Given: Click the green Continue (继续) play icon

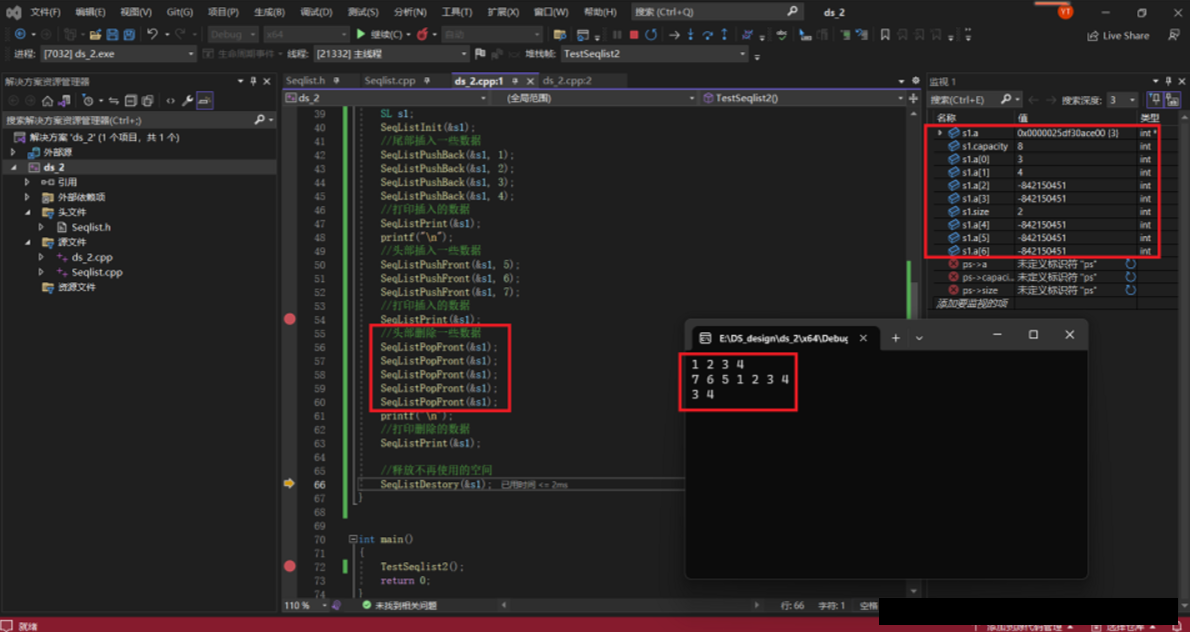Looking at the screenshot, I should [x=361, y=34].
